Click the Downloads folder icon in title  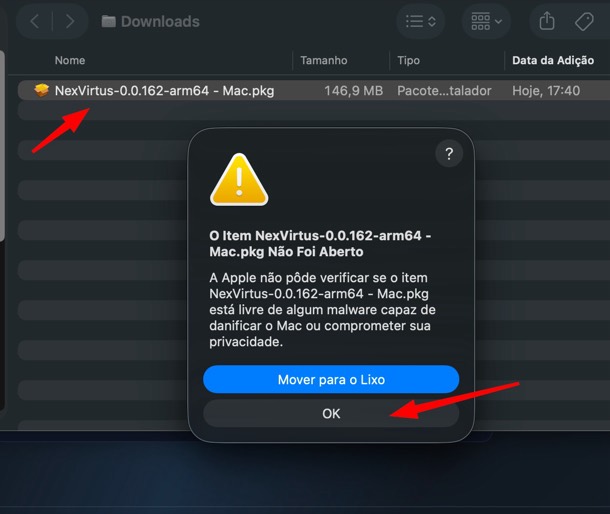tap(109, 21)
